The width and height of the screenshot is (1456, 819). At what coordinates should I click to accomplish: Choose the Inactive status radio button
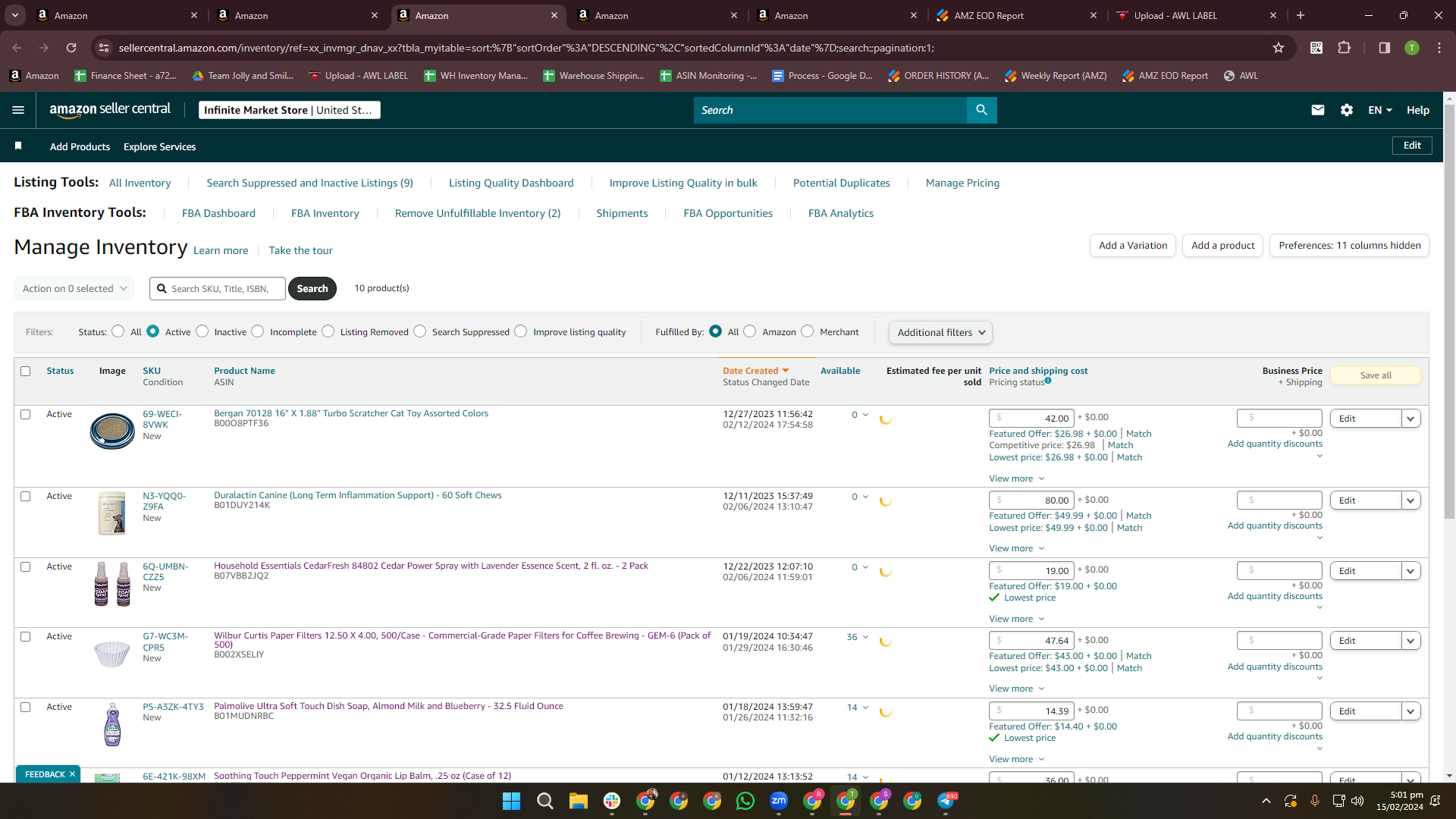pos(202,331)
